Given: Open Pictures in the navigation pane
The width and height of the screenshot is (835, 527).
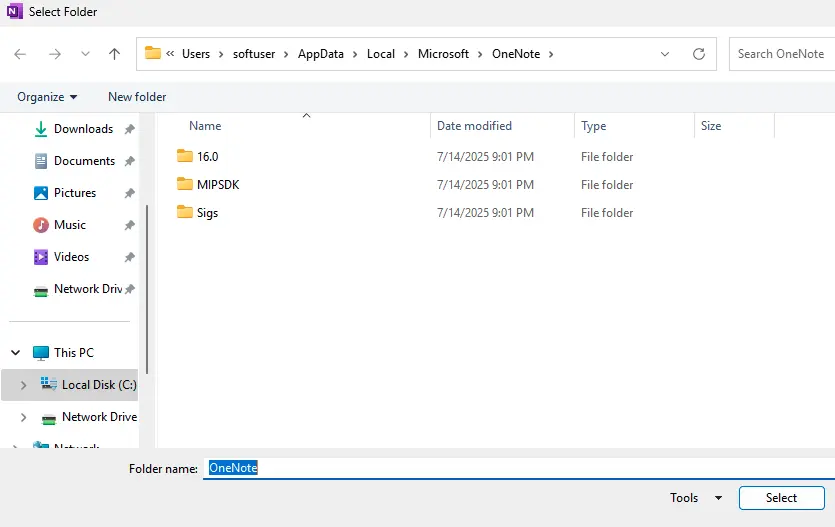Looking at the screenshot, I should [74, 193].
